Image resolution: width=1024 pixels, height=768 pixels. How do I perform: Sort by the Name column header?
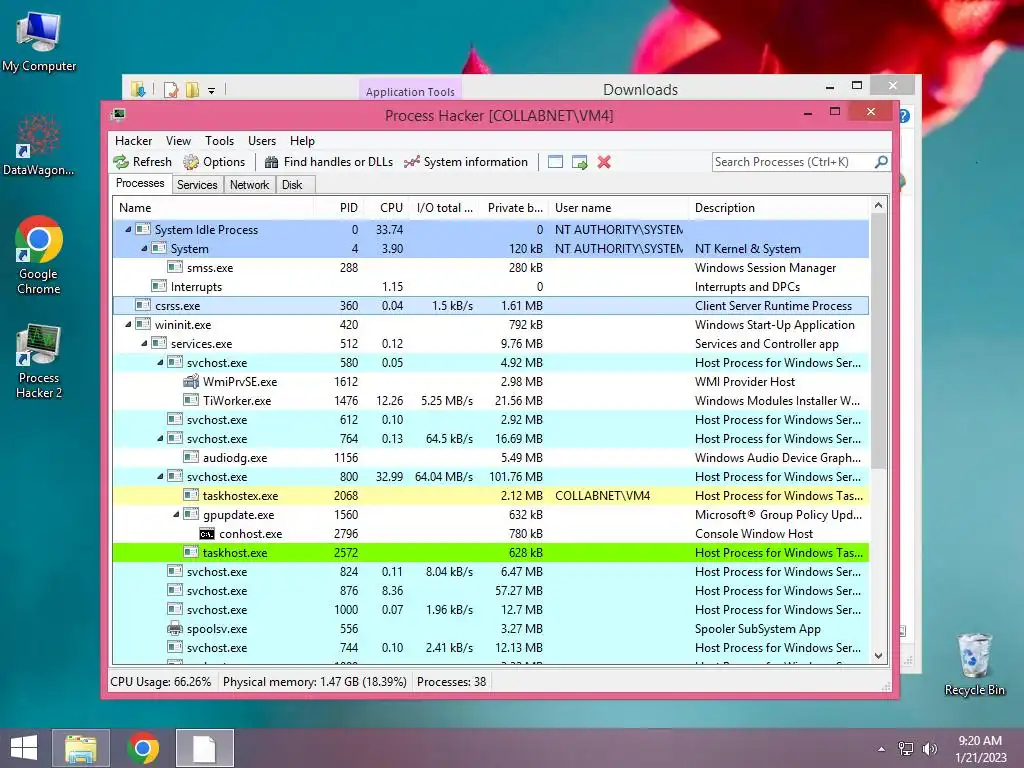tap(213, 208)
